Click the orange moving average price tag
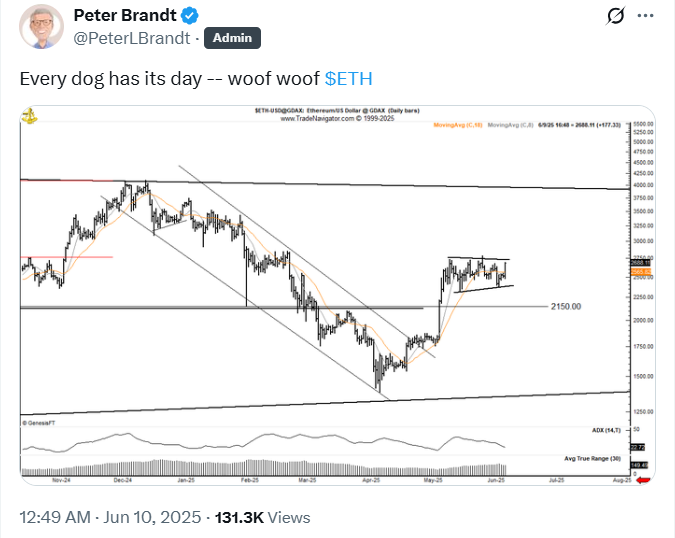 641,271
